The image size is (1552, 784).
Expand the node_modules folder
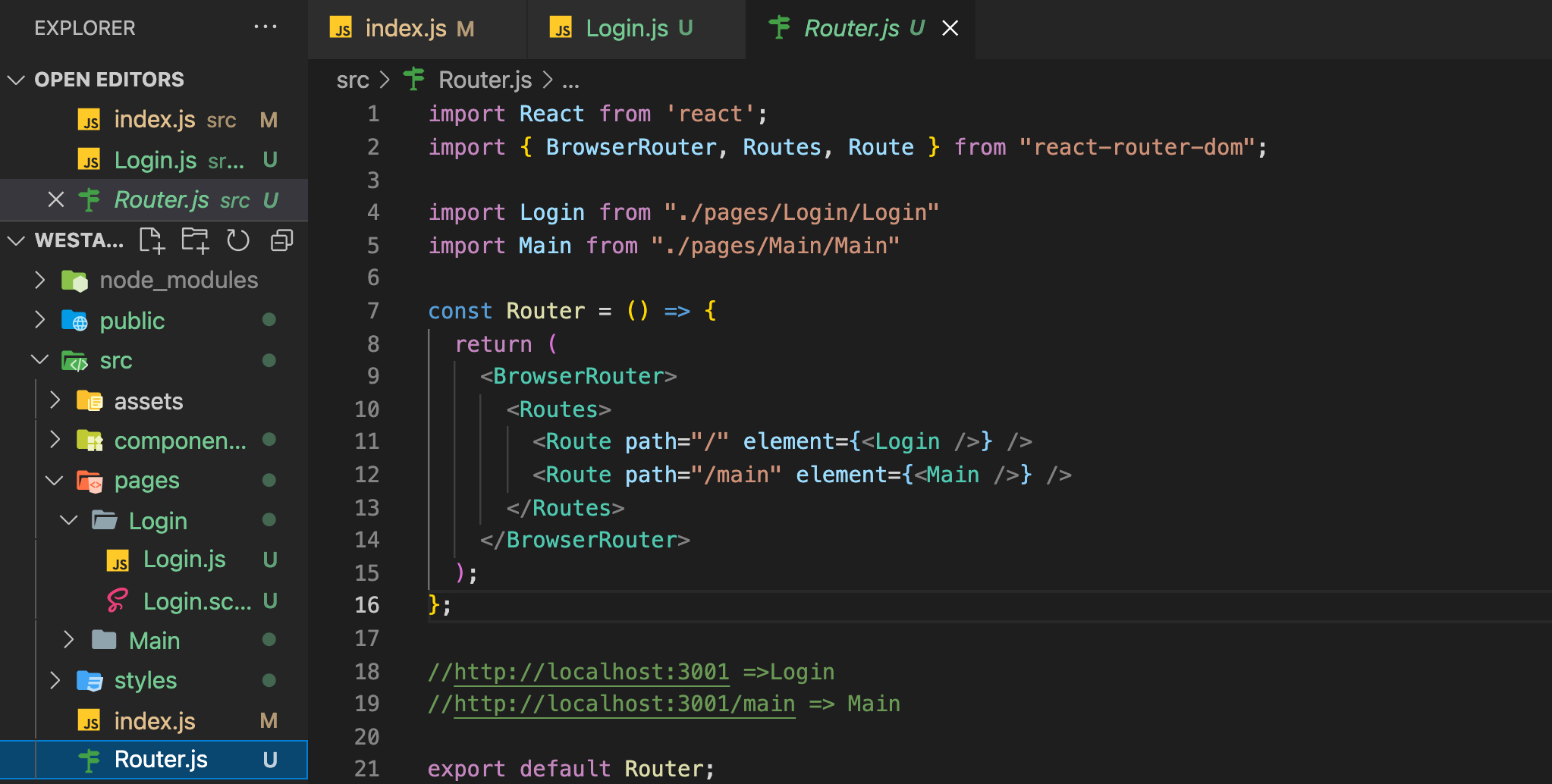40,280
